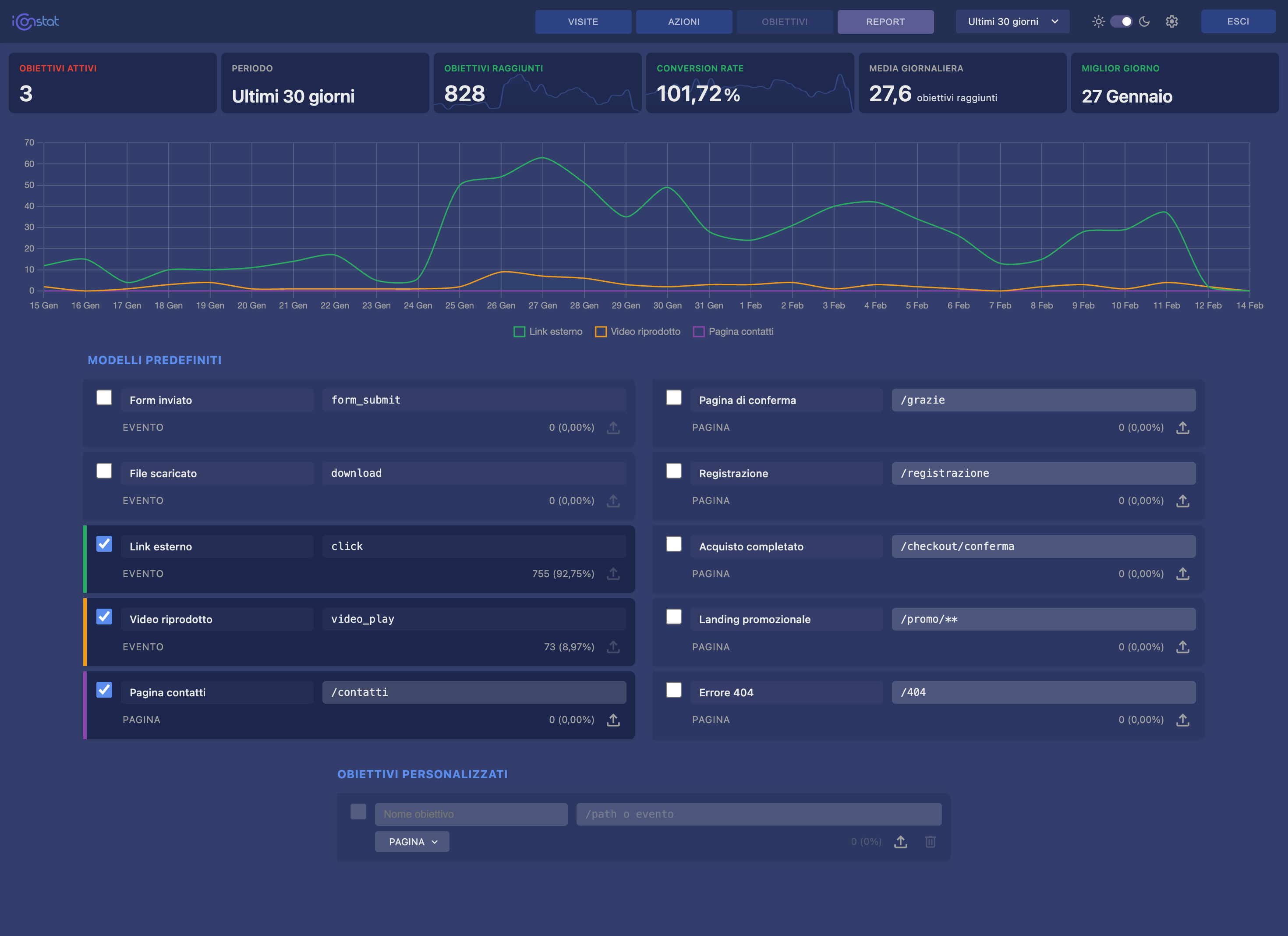Export the Pagina contatti goal data
Image resolution: width=1288 pixels, height=936 pixels.
[613, 720]
